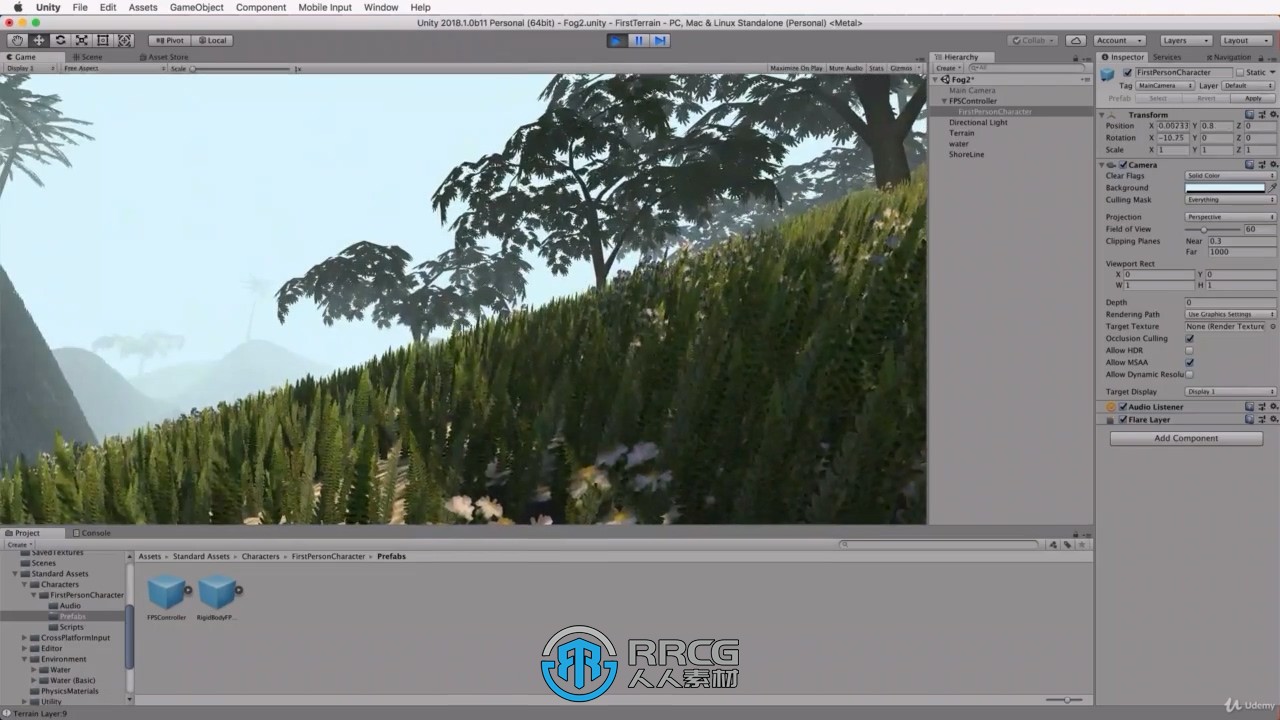Toggle the Audio Listener enabled checkbox
The width and height of the screenshot is (1280, 720).
[1123, 407]
